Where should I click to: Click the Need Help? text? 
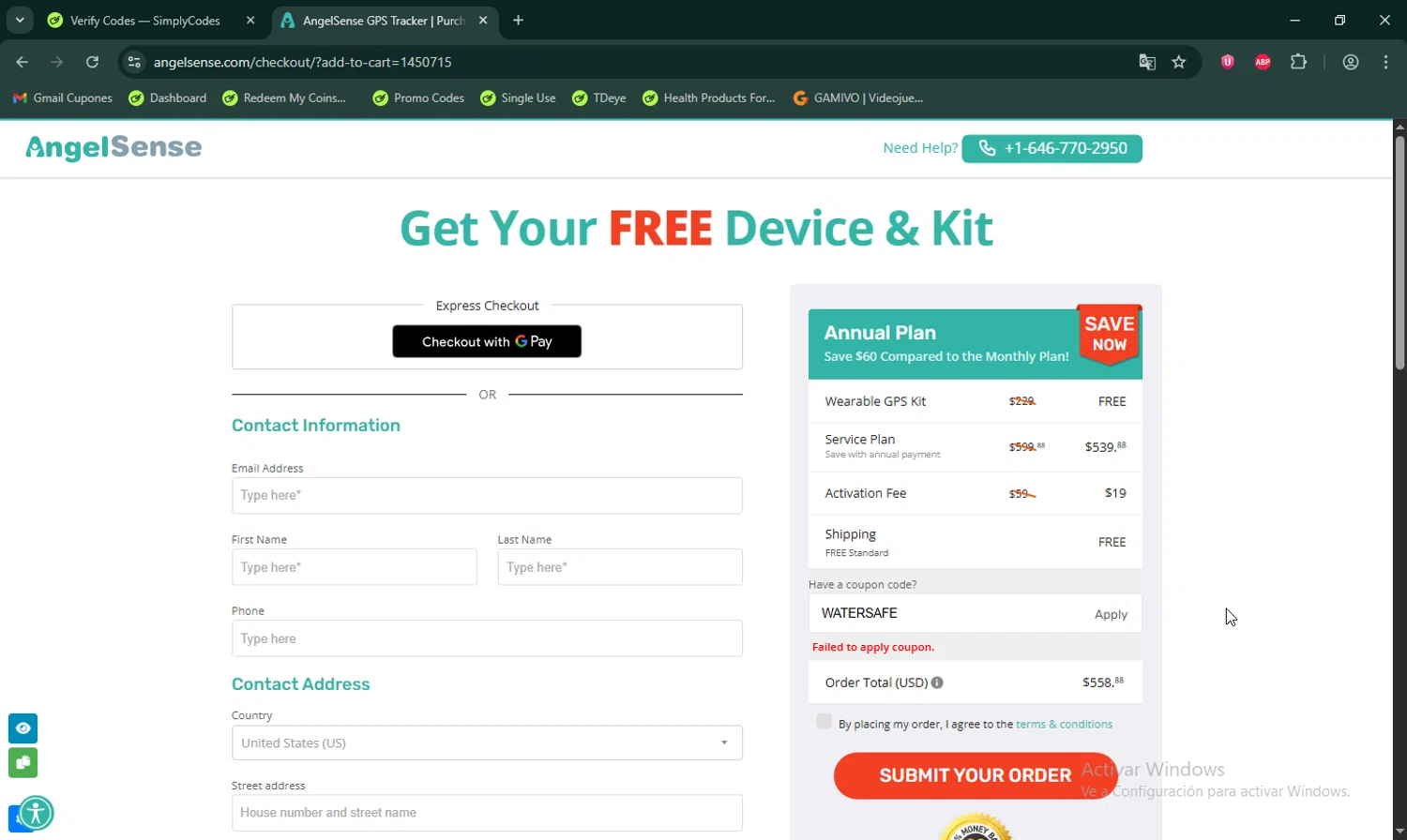920,148
